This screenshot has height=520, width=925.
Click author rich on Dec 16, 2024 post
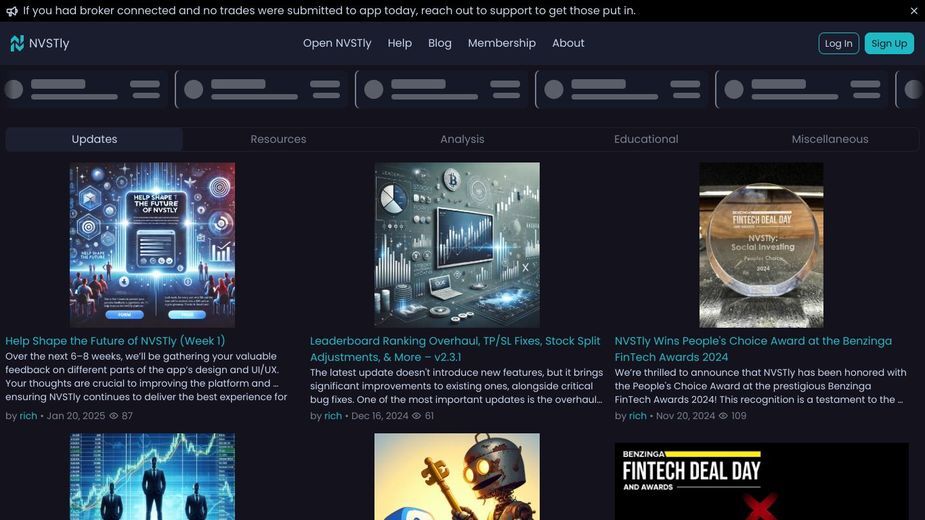pos(333,416)
